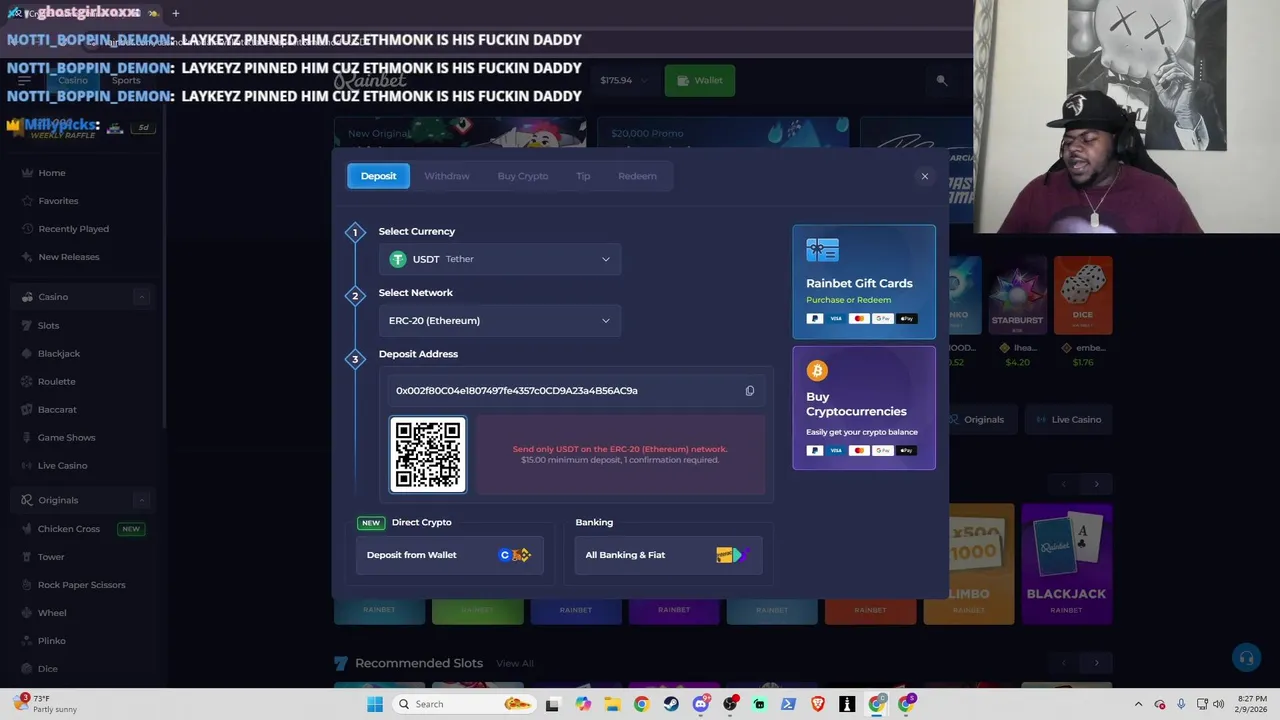Image resolution: width=1280 pixels, height=720 pixels.
Task: Select the Live Casino category tab
Action: click(x=1067, y=420)
